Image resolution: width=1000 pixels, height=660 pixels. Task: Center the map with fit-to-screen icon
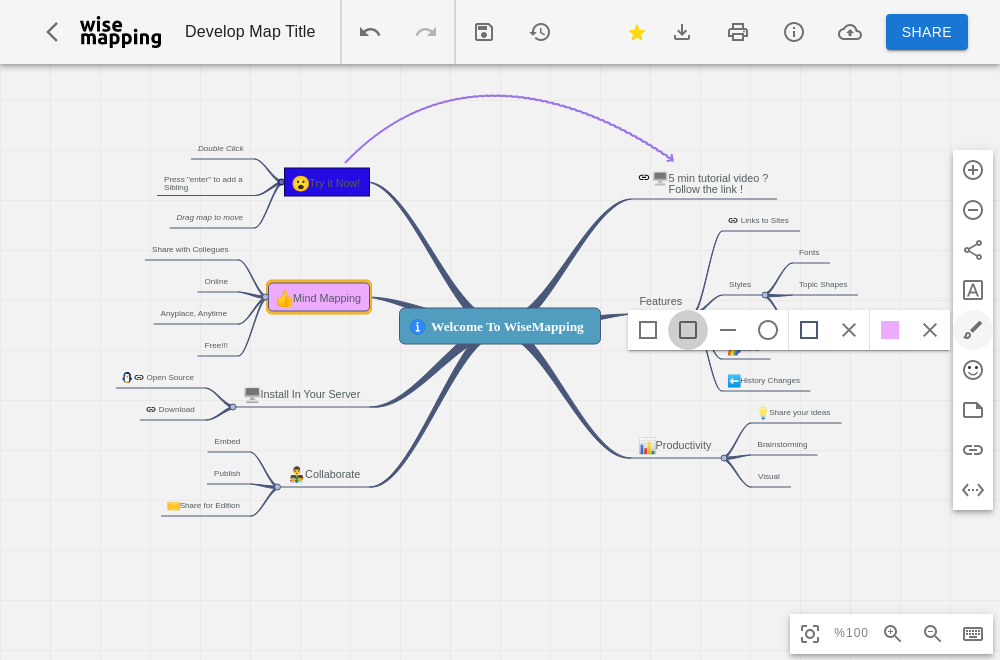point(810,634)
